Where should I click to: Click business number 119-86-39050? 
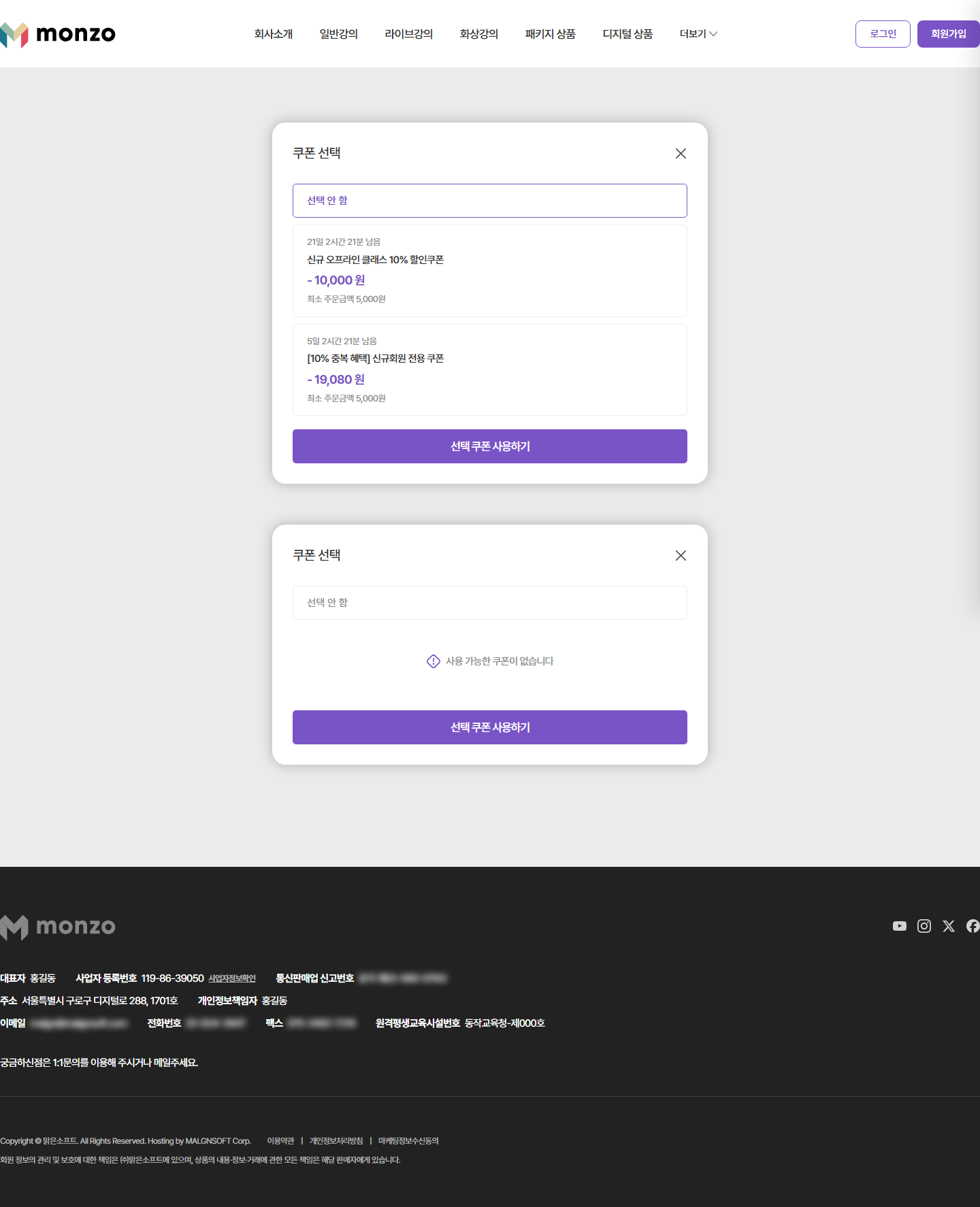tap(172, 978)
